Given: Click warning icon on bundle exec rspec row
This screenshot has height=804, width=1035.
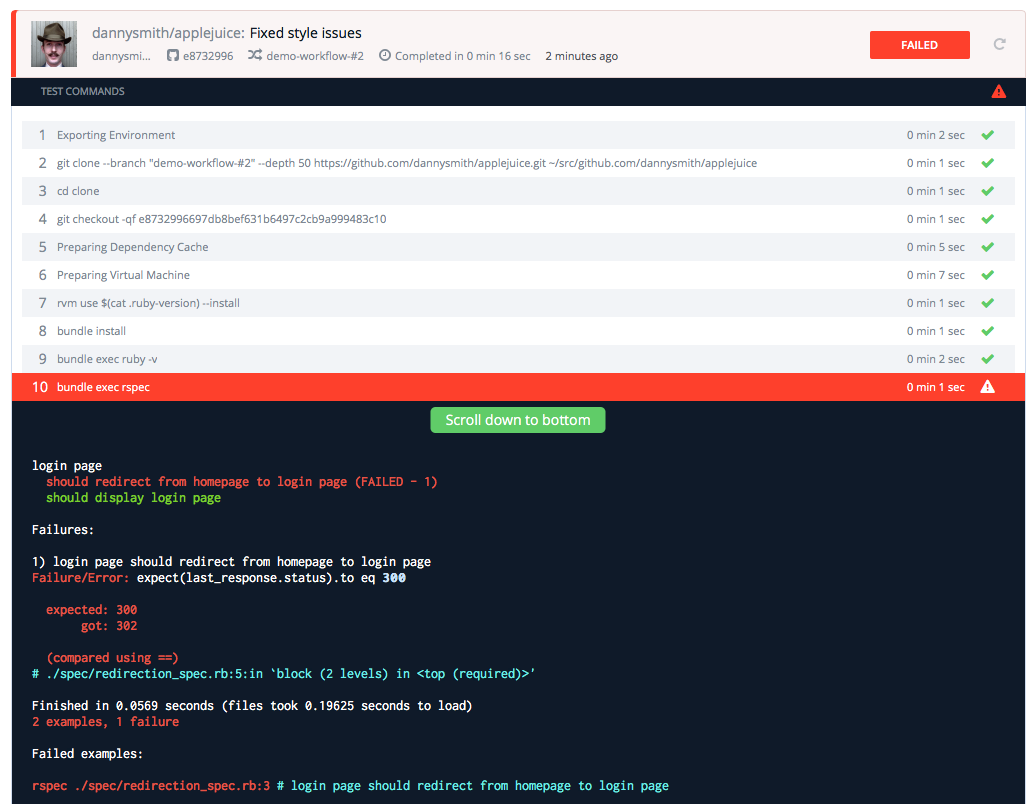Looking at the screenshot, I should coord(987,387).
